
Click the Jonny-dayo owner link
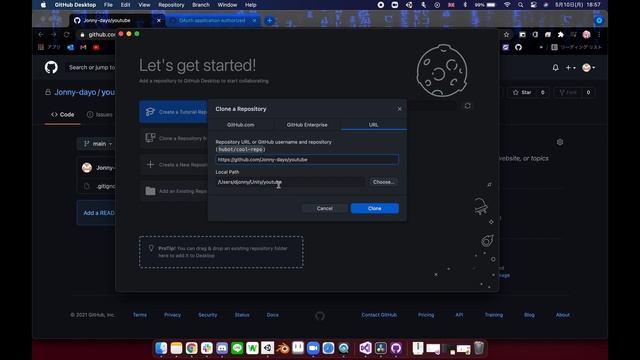tap(75, 92)
